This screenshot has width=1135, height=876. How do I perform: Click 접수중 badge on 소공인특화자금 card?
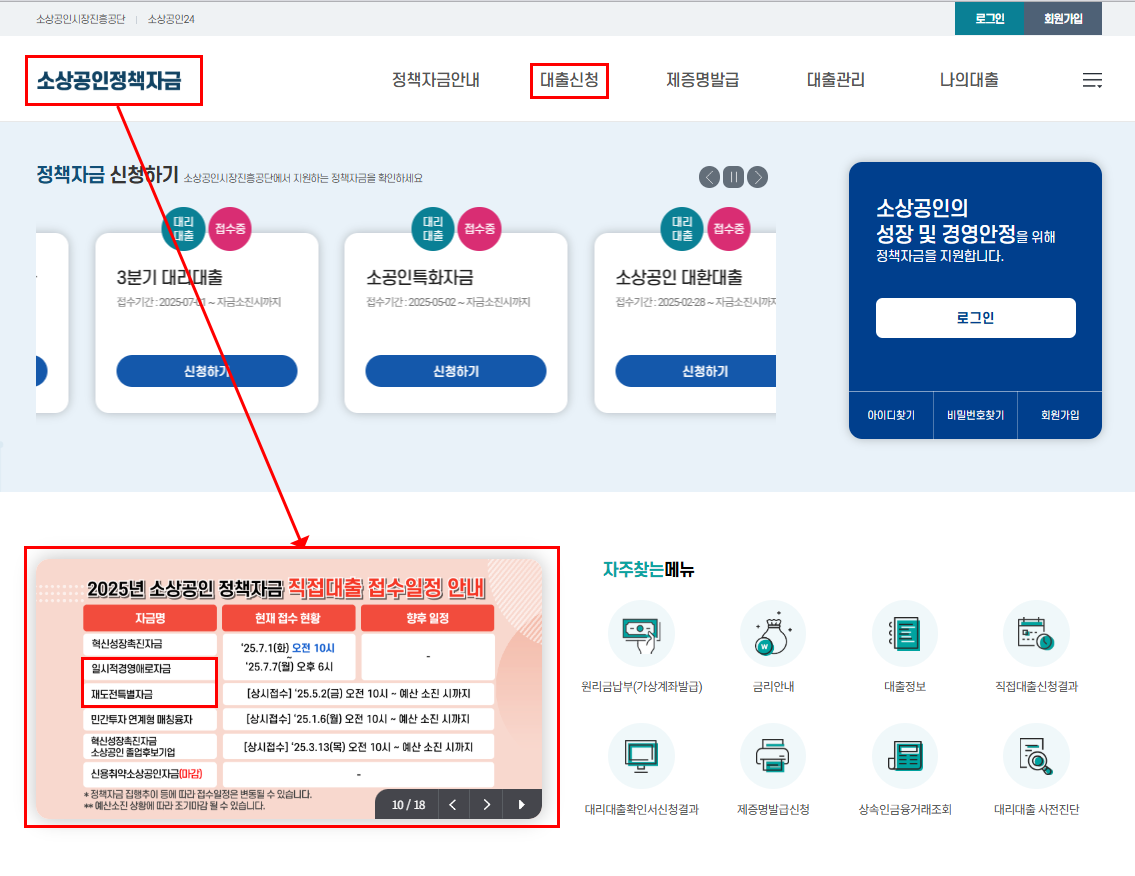click(479, 229)
